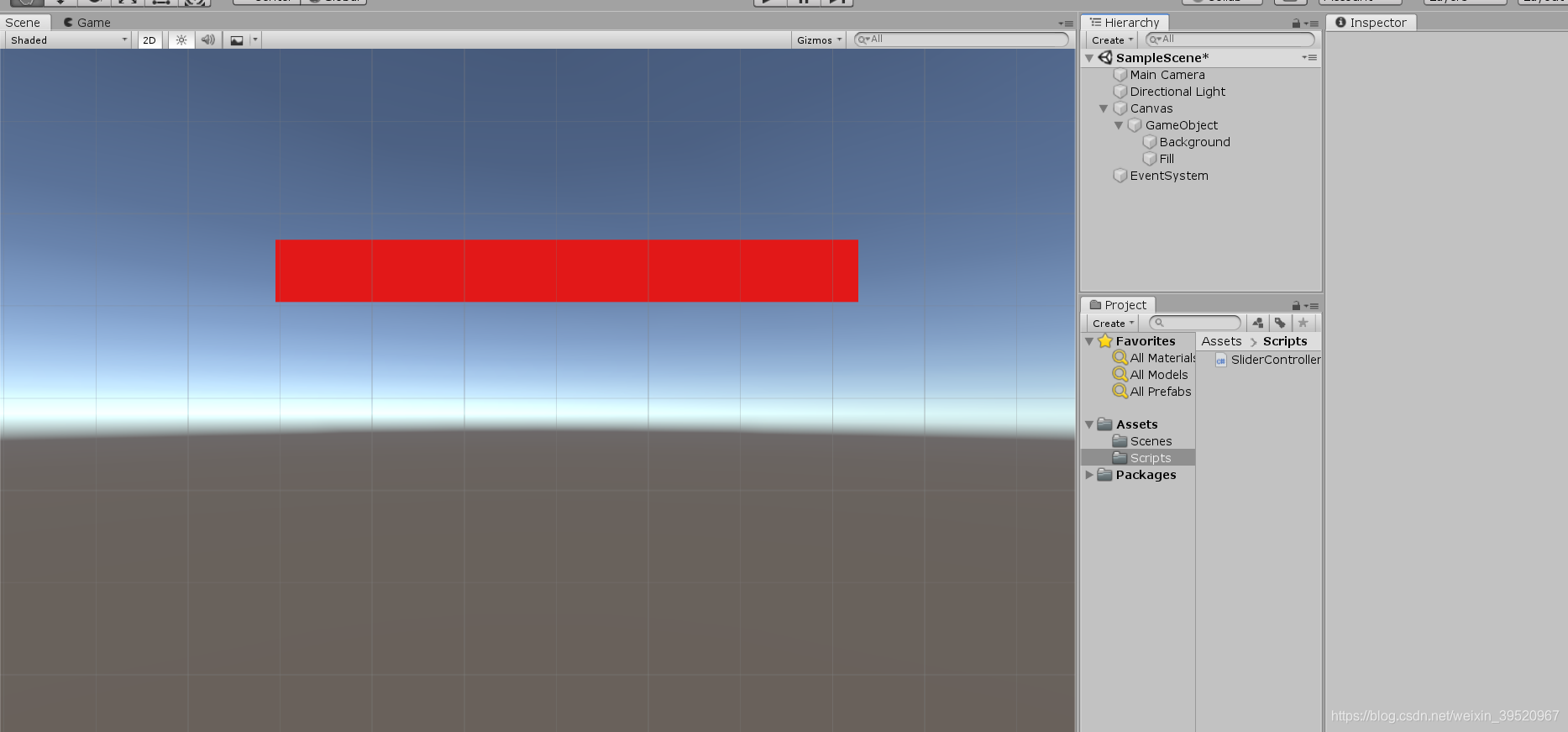Click Save search star icon
Image resolution: width=1568 pixels, height=732 pixels.
1303,323
